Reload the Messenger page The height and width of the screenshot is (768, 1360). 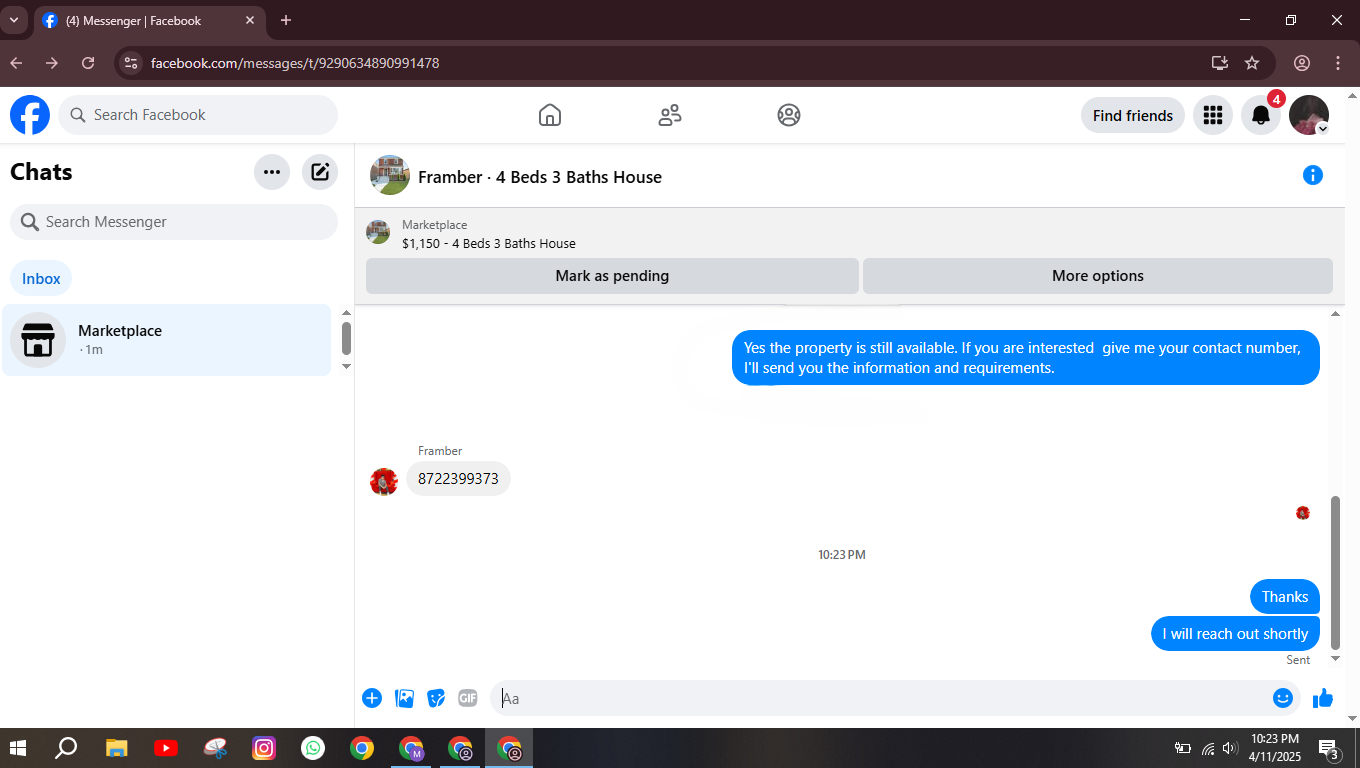[x=88, y=63]
